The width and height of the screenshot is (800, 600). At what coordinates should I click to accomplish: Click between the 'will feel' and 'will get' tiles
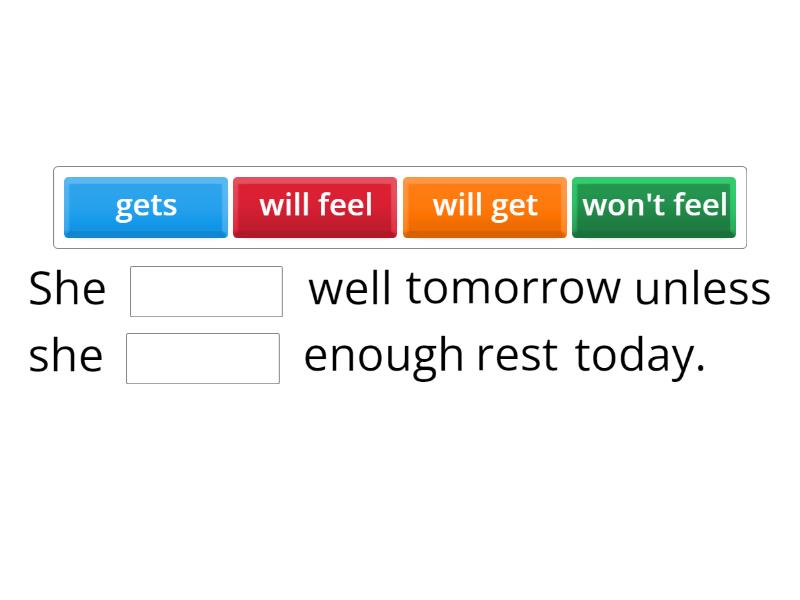pyautogui.click(x=400, y=207)
